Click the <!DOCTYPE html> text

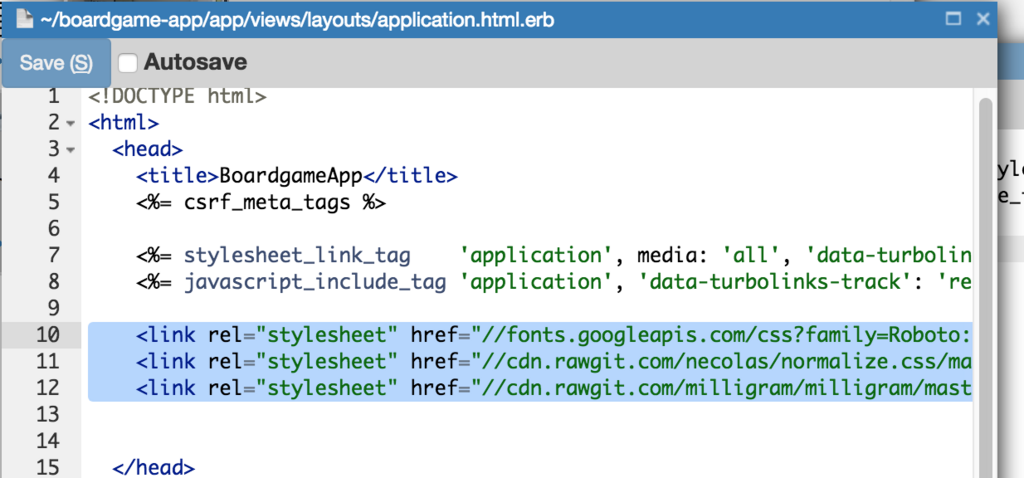click(x=178, y=97)
